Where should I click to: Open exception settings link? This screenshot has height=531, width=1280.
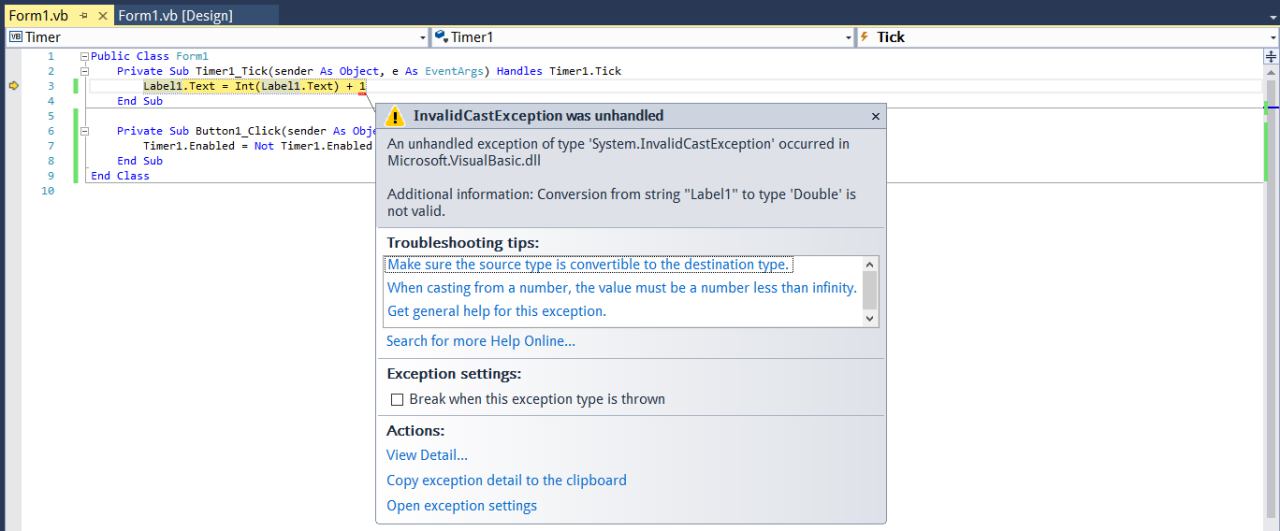pos(461,506)
